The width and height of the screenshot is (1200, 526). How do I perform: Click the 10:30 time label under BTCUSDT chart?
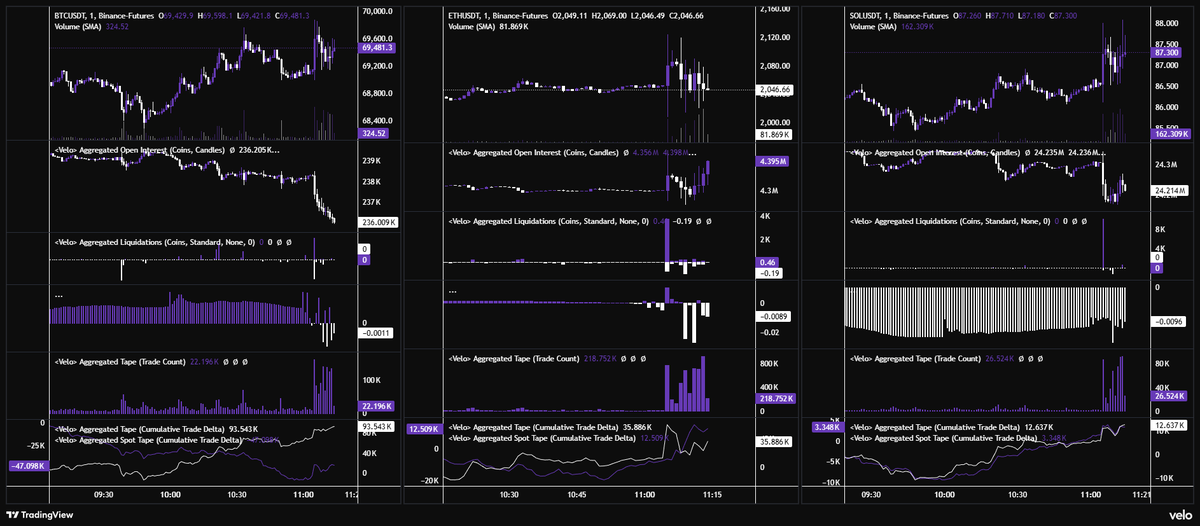pos(238,494)
